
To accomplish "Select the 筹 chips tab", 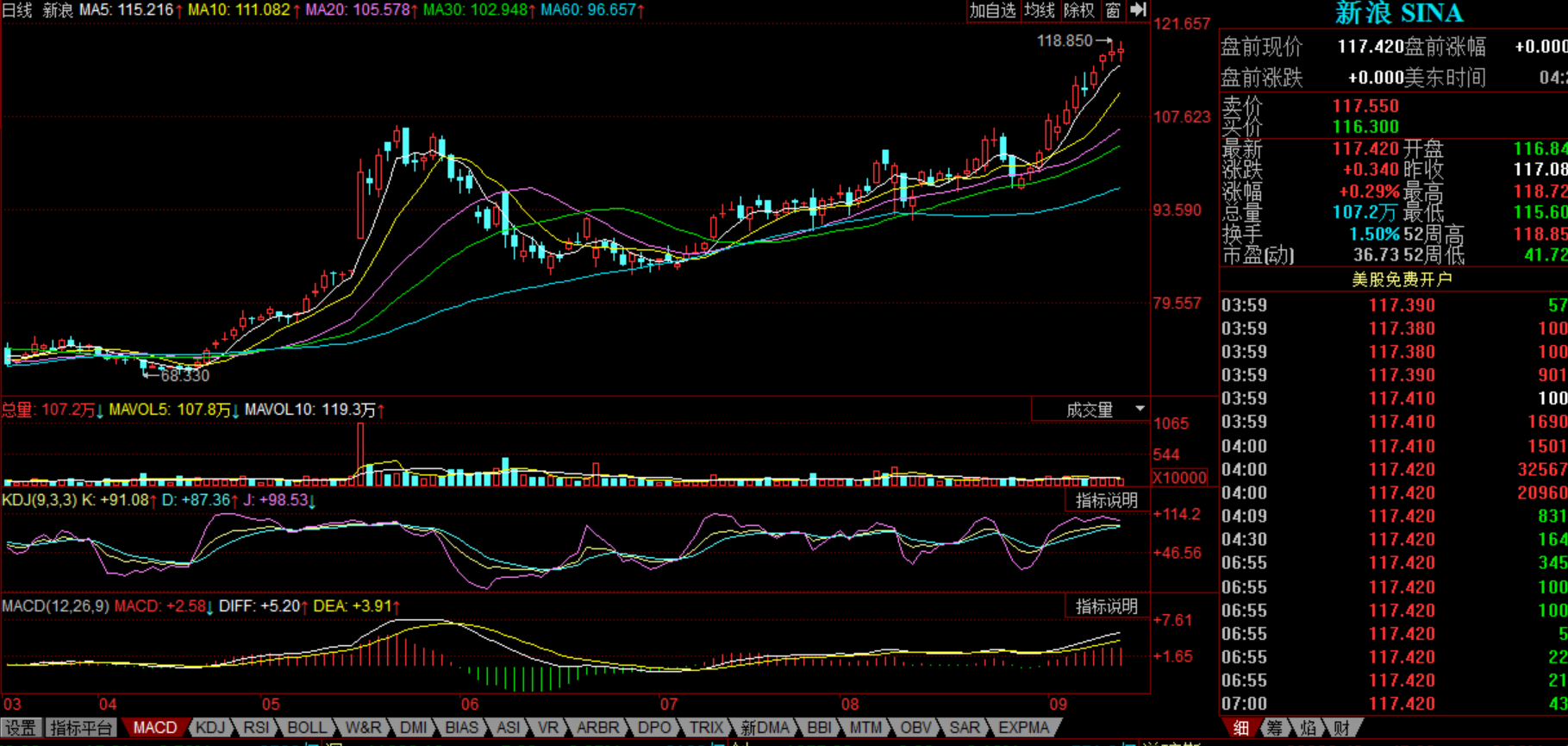I will point(1275,728).
